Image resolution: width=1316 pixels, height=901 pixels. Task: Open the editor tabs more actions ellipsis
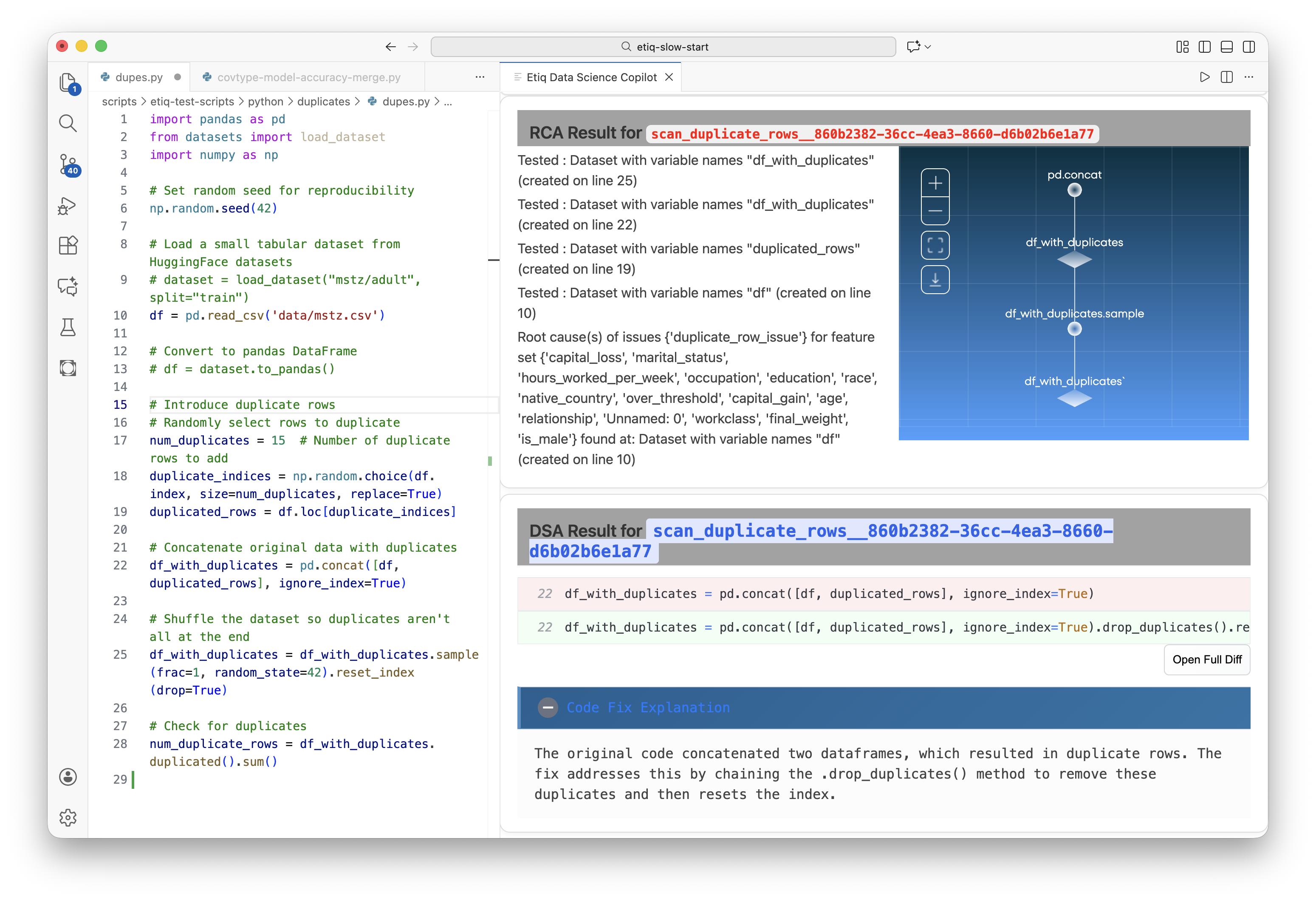[x=480, y=77]
